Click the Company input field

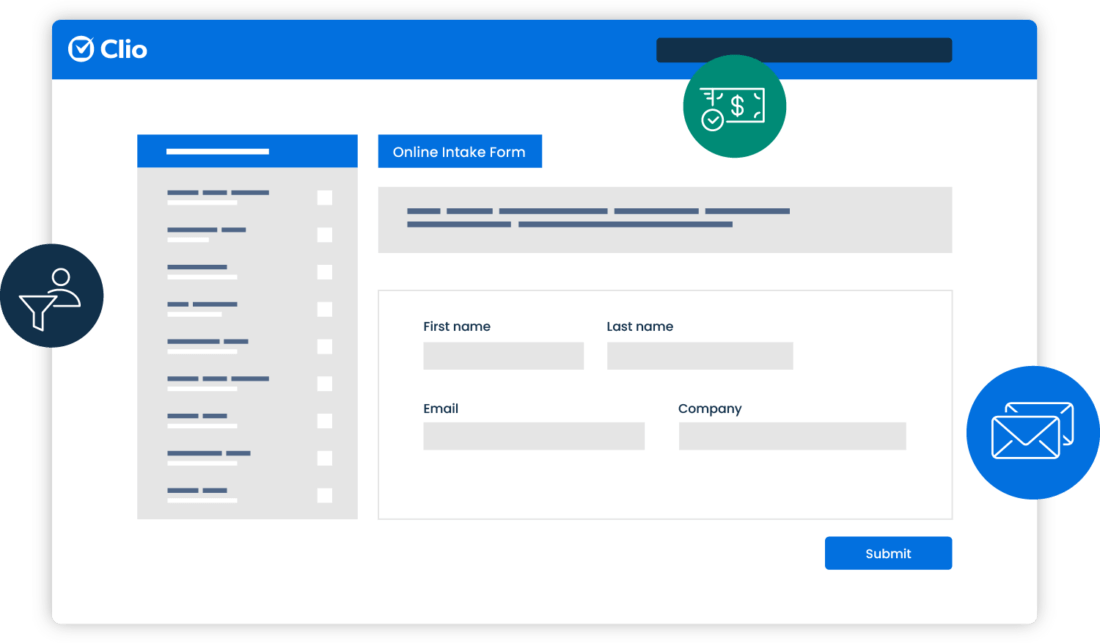pyautogui.click(x=791, y=436)
